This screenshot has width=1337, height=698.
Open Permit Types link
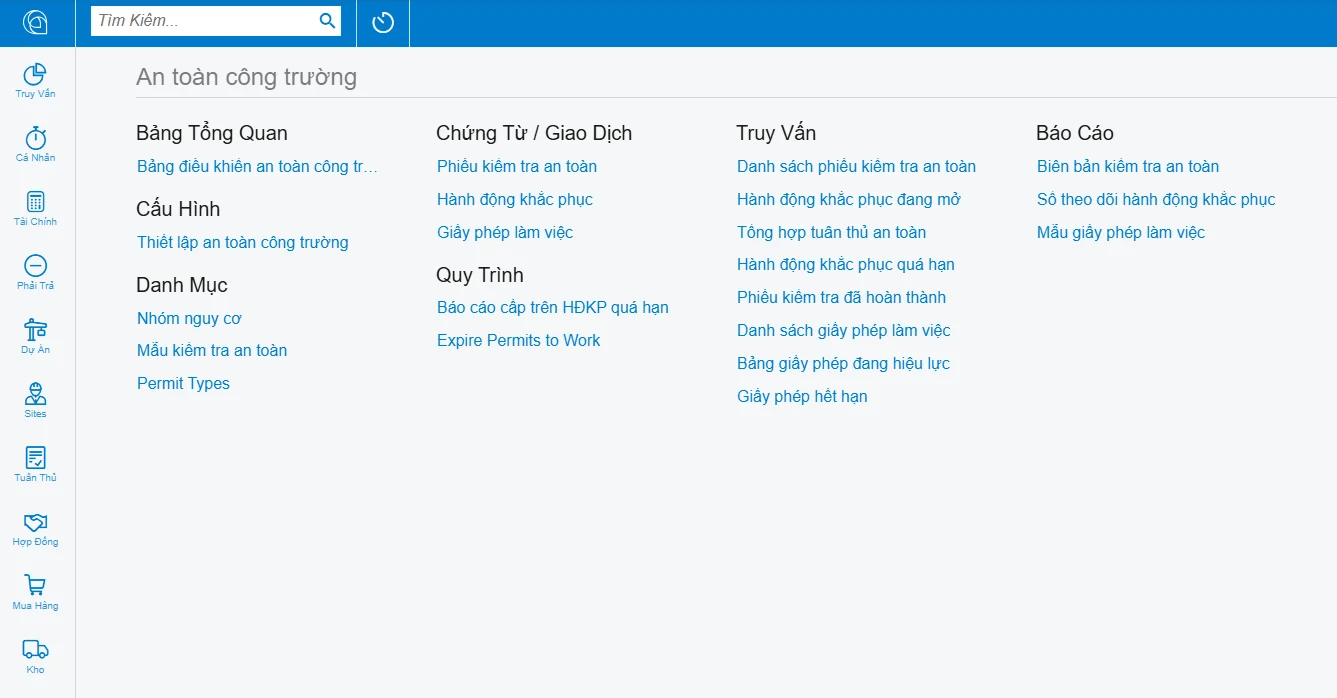183,384
